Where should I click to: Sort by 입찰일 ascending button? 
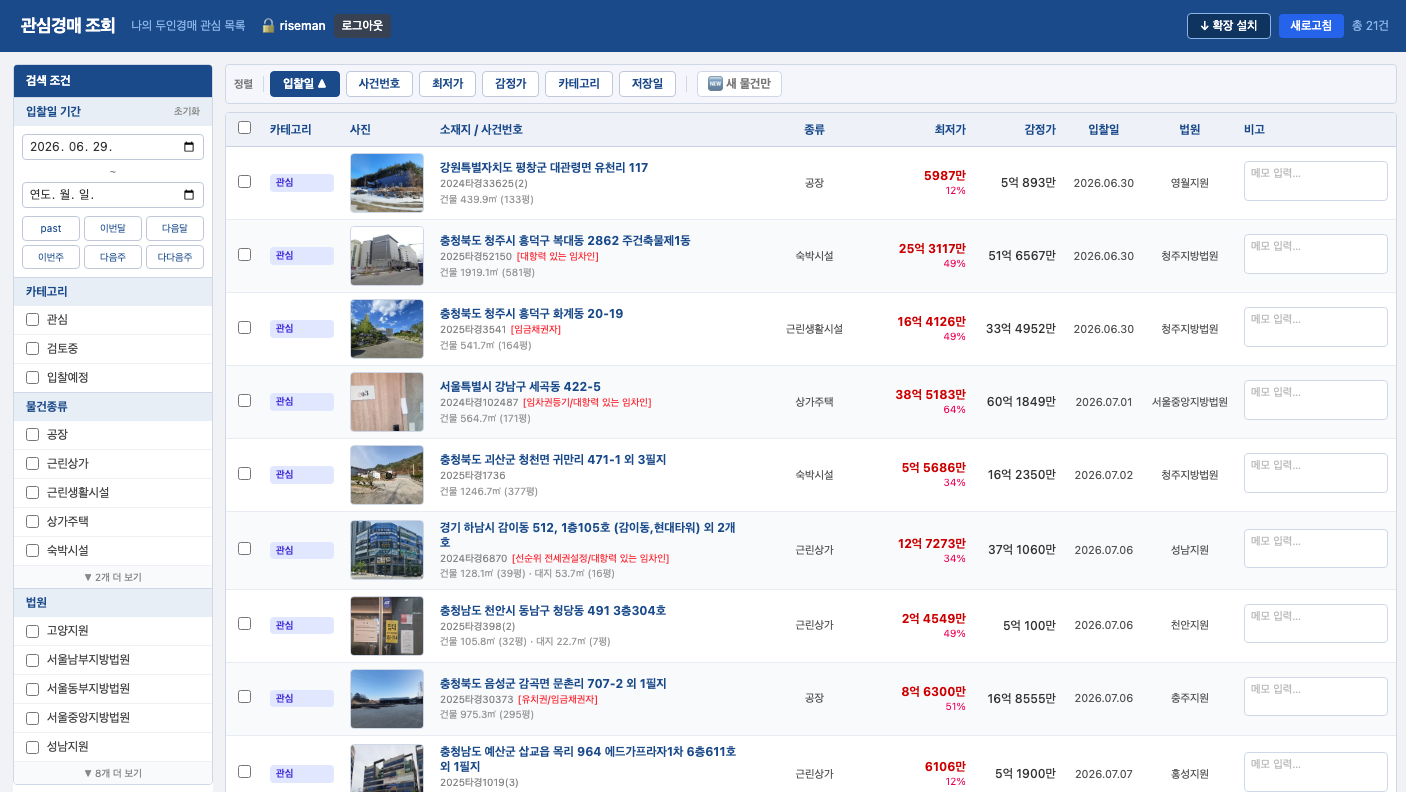pyautogui.click(x=305, y=84)
